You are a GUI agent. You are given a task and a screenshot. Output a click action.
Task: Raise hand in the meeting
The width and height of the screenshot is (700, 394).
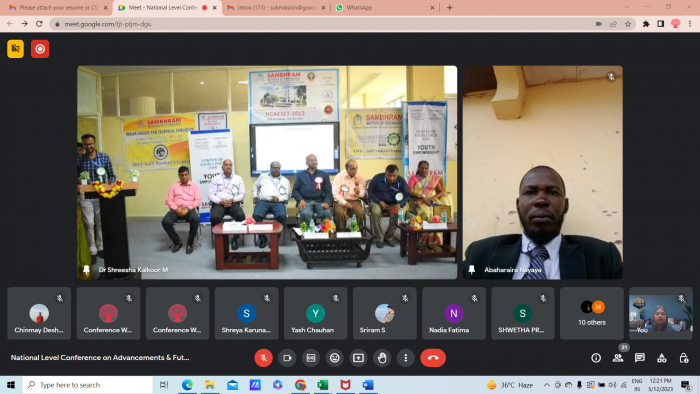click(x=382, y=358)
